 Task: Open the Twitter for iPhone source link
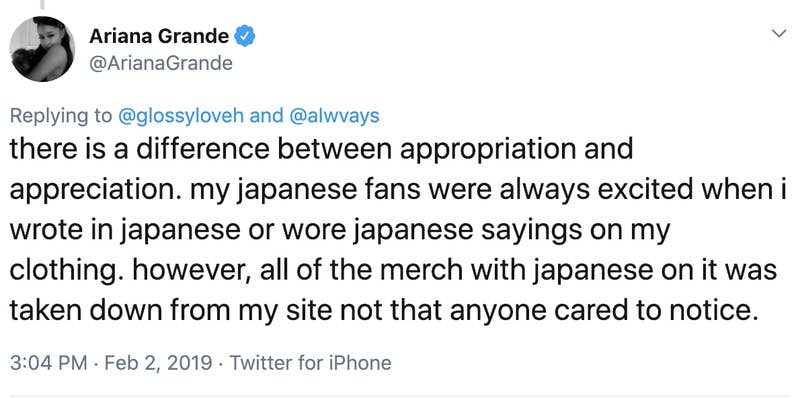click(310, 363)
